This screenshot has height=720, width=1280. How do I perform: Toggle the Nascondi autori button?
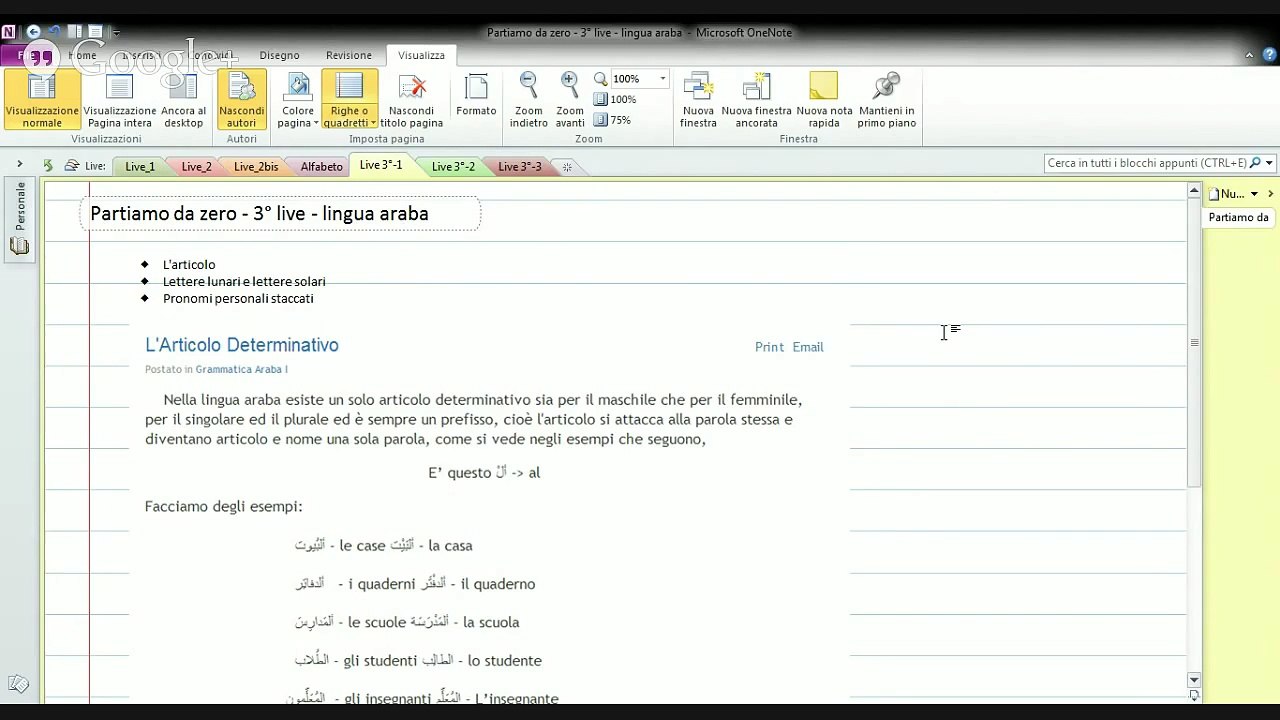[242, 100]
